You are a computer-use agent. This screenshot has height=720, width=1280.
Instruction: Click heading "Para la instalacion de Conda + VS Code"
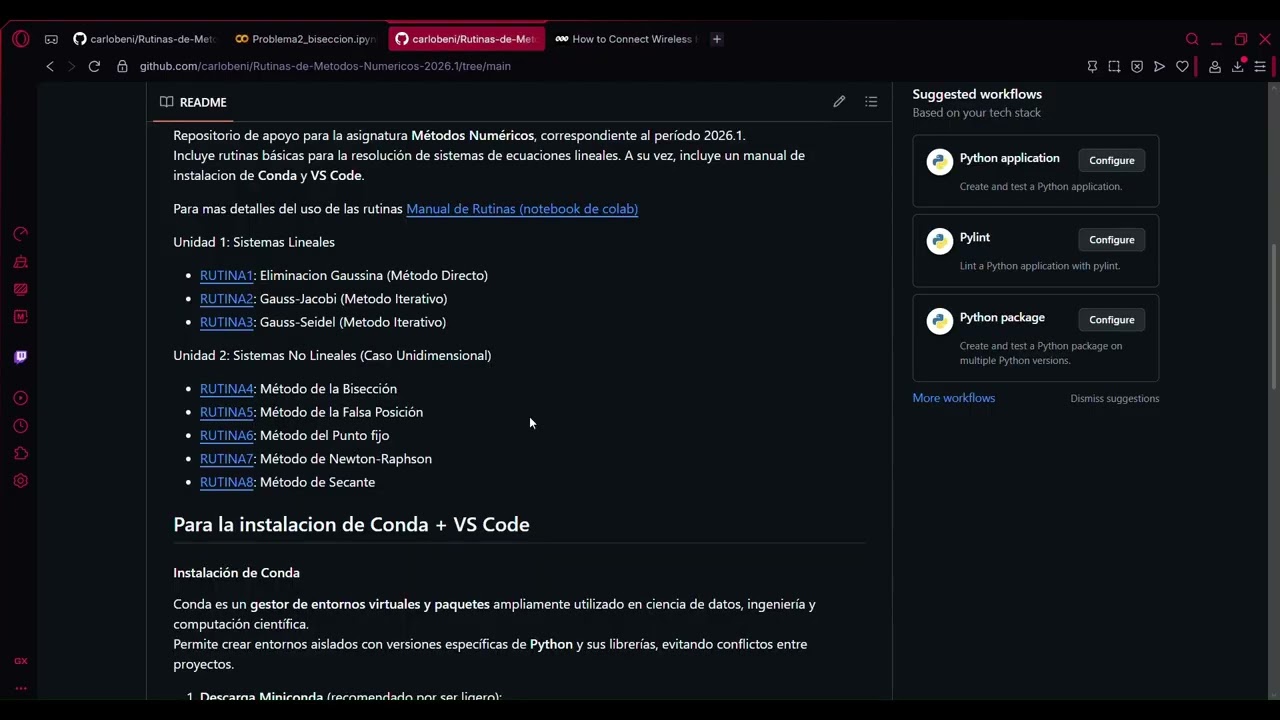[351, 525]
